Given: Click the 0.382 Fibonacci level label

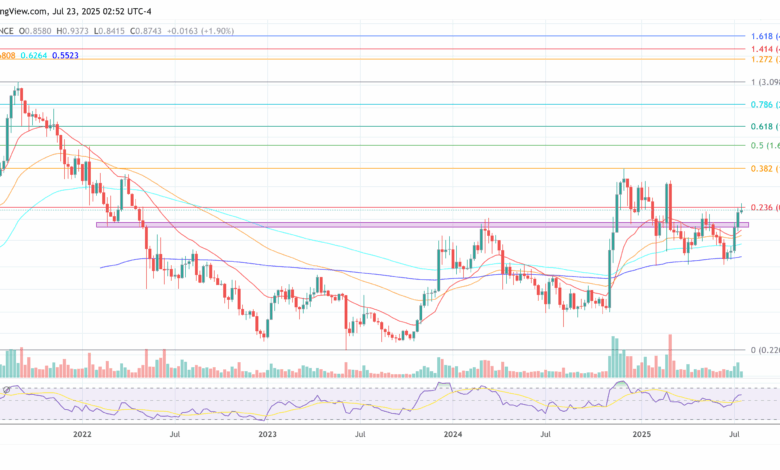Looking at the screenshot, I should [764, 169].
